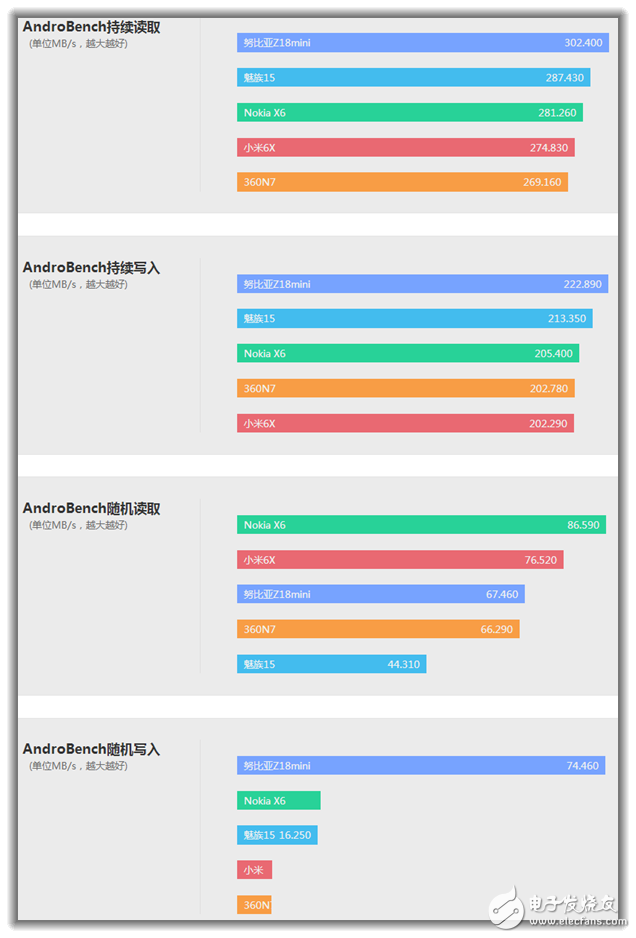
Task: Click the Nokia X6 bar showing 281.260
Action: coord(410,113)
